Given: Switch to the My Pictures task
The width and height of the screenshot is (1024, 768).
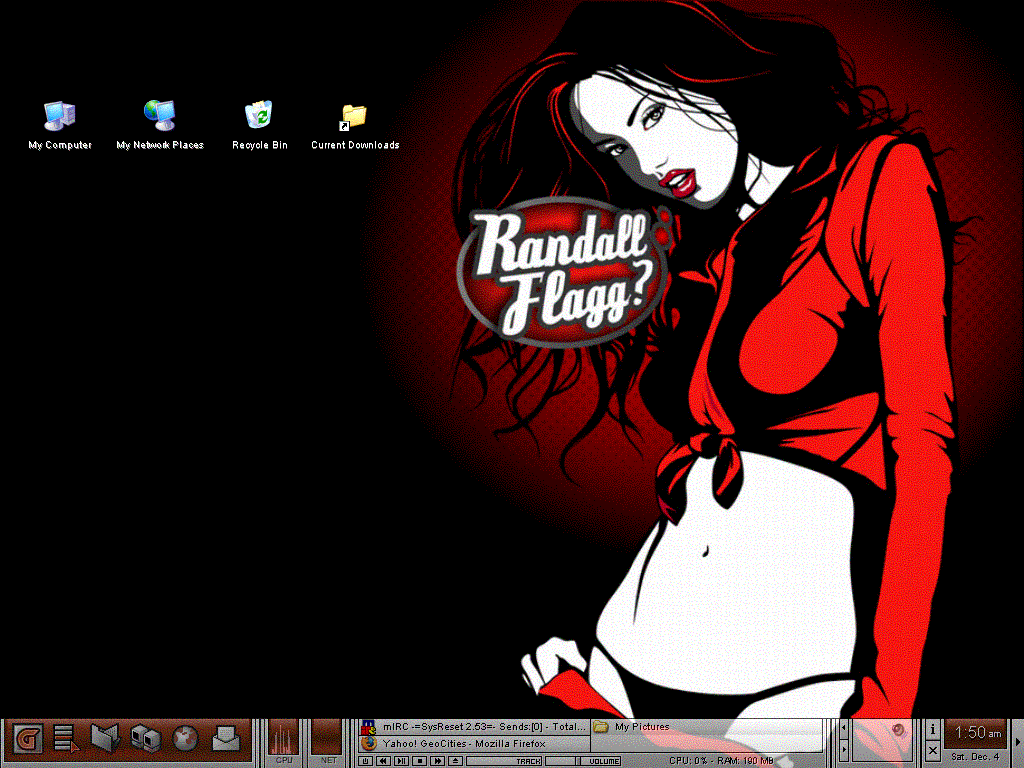Looking at the screenshot, I should [x=707, y=727].
